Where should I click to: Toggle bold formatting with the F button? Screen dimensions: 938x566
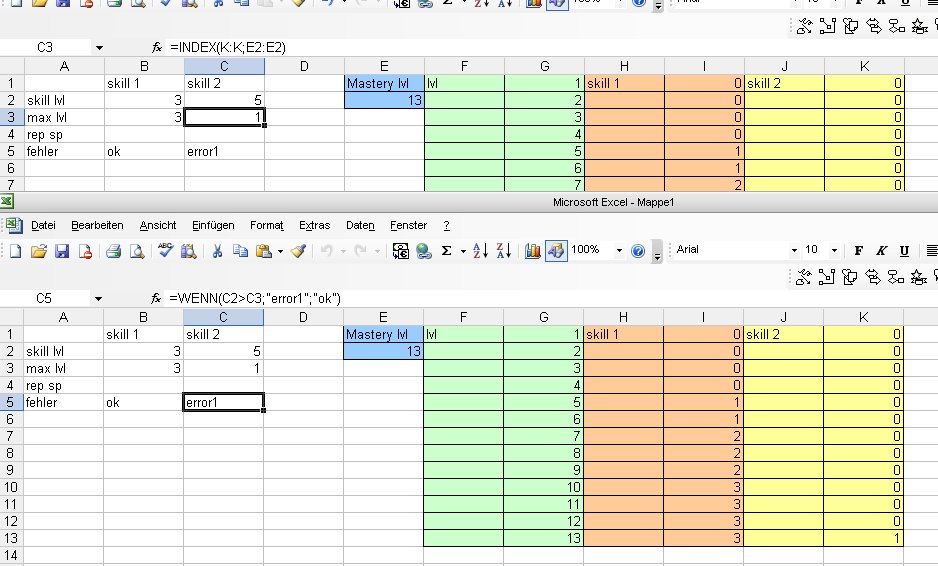tap(858, 250)
